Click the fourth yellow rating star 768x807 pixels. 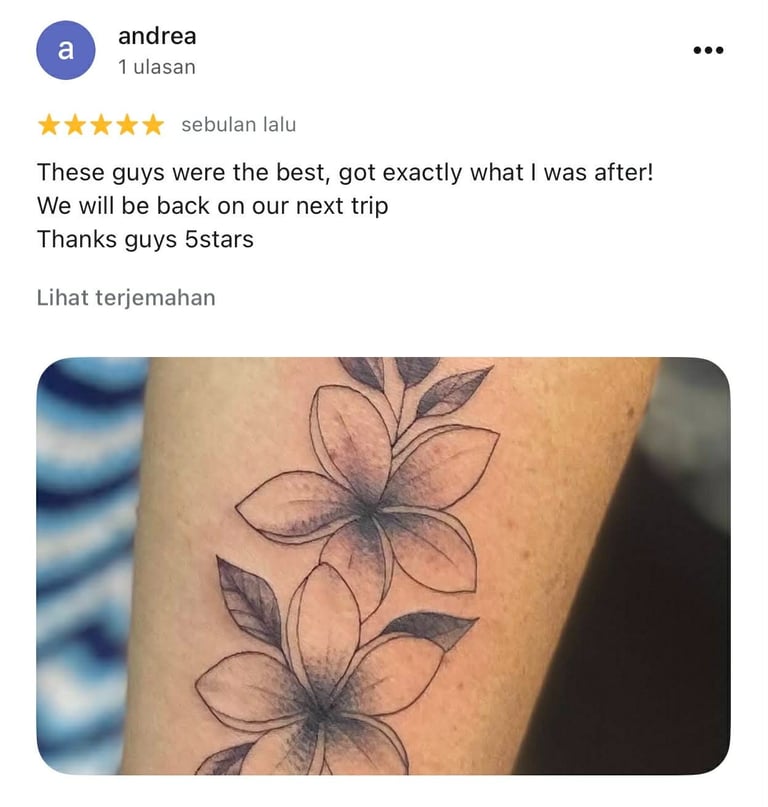click(127, 125)
